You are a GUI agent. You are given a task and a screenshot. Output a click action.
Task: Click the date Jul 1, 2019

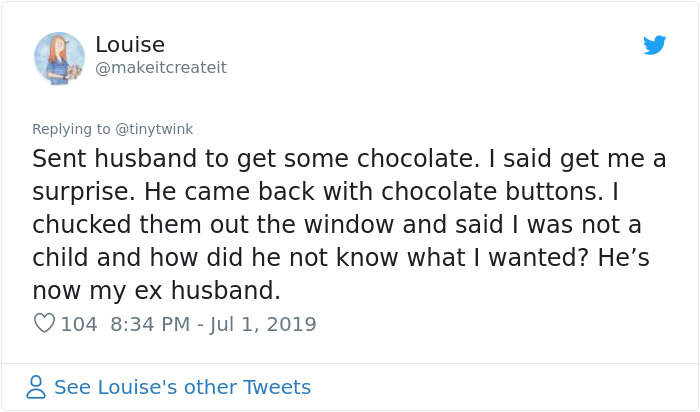262,324
